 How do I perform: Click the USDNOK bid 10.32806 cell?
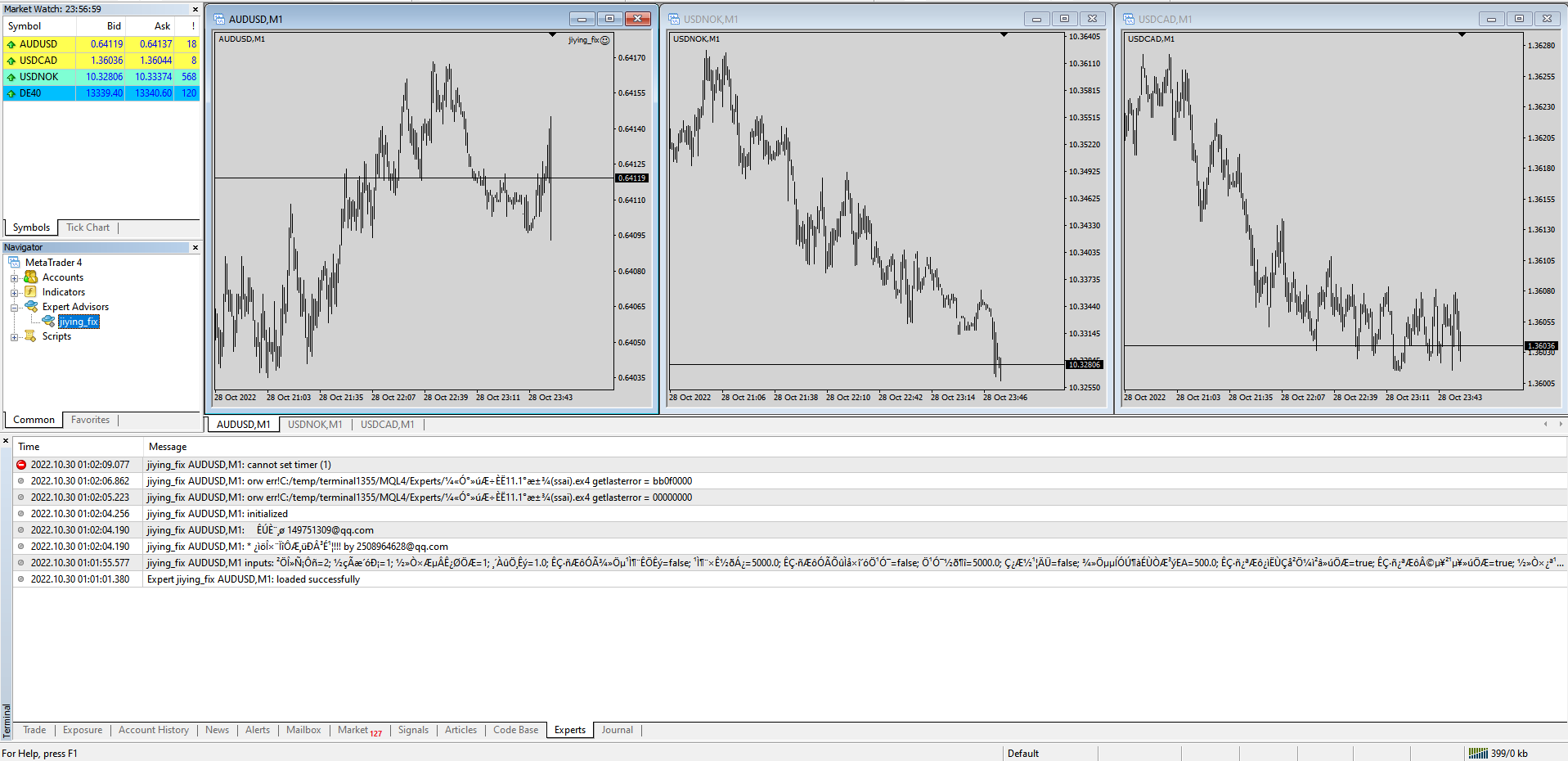(101, 77)
